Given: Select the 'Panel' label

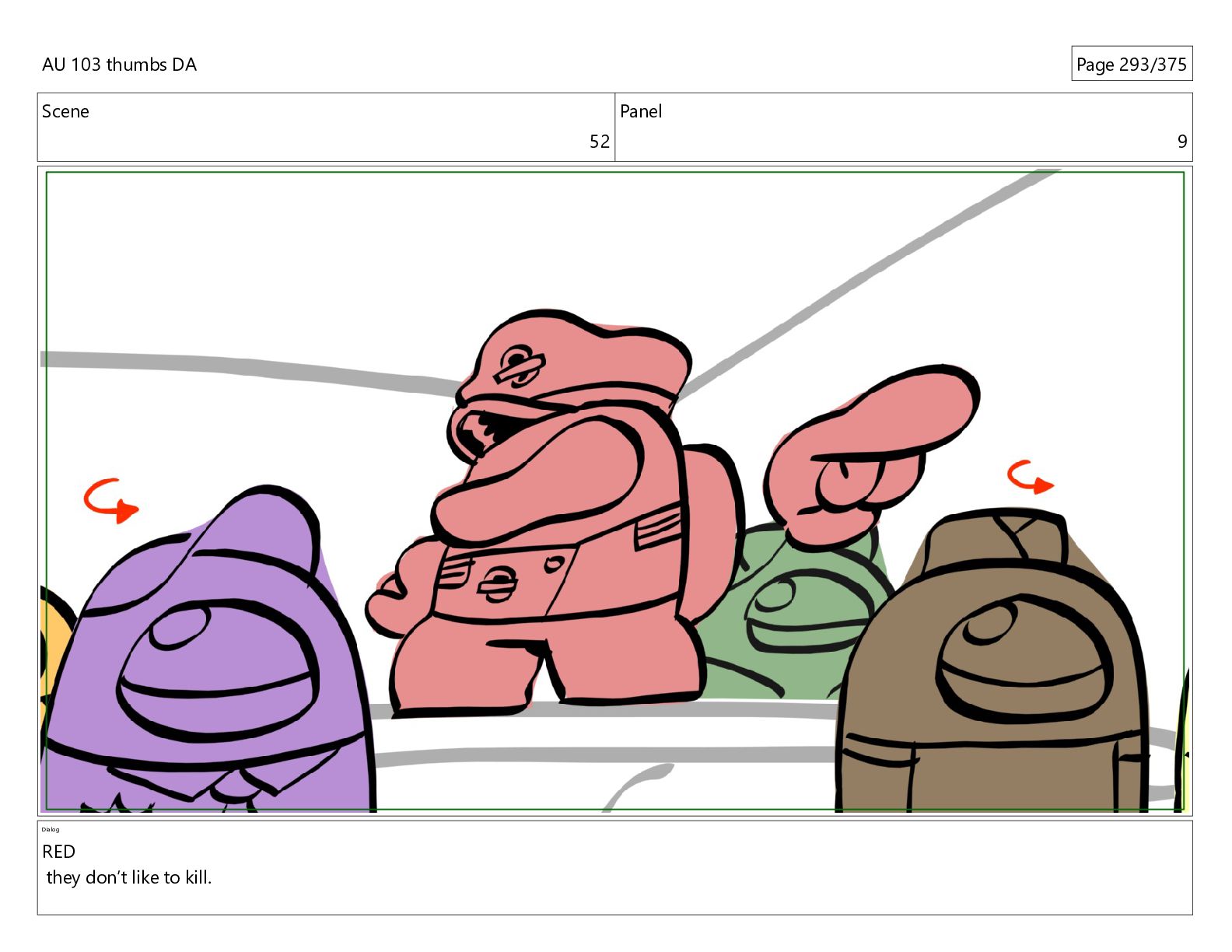Looking at the screenshot, I should pos(641,111).
